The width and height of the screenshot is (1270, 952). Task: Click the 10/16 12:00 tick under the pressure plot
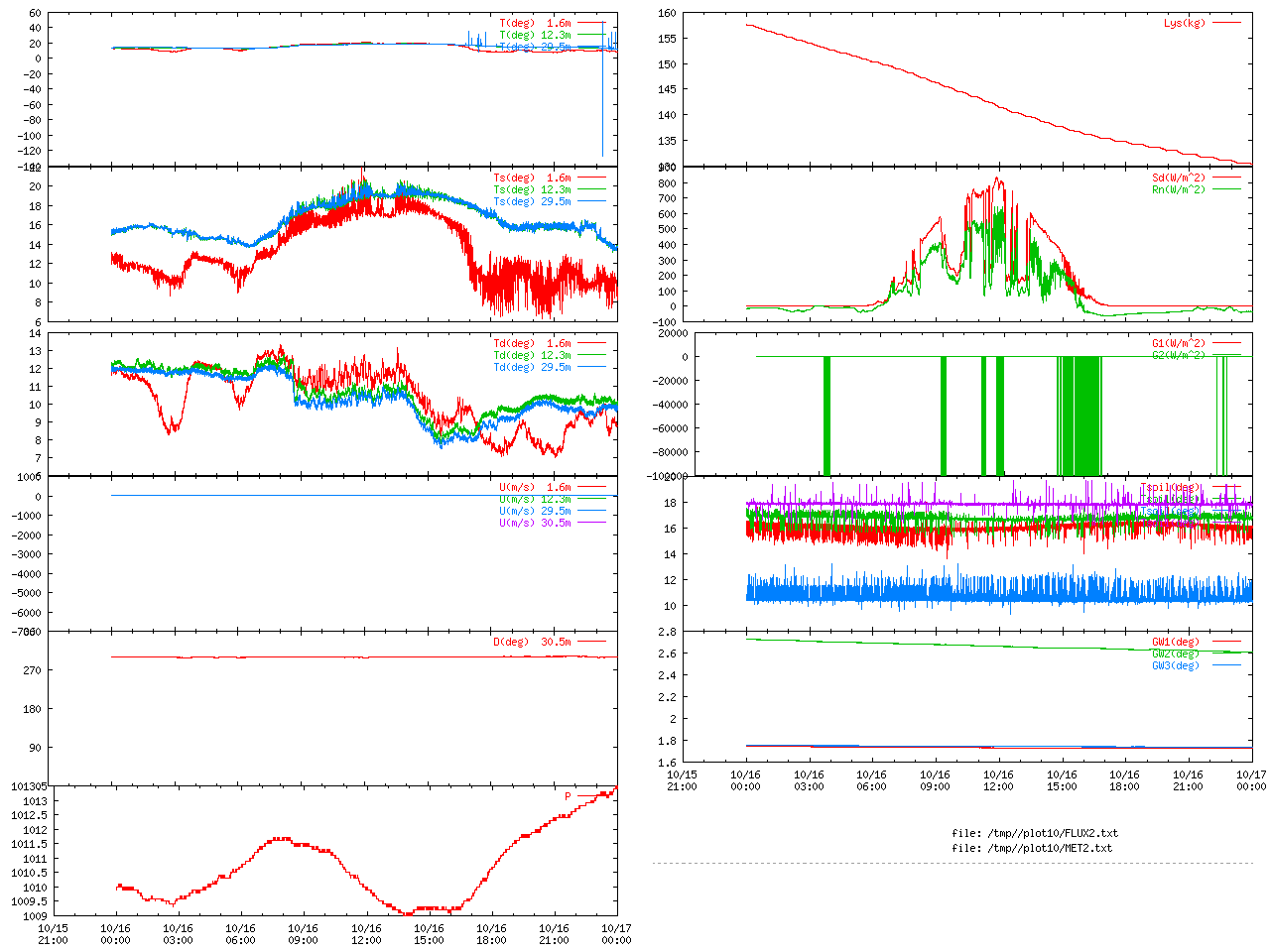point(366,934)
